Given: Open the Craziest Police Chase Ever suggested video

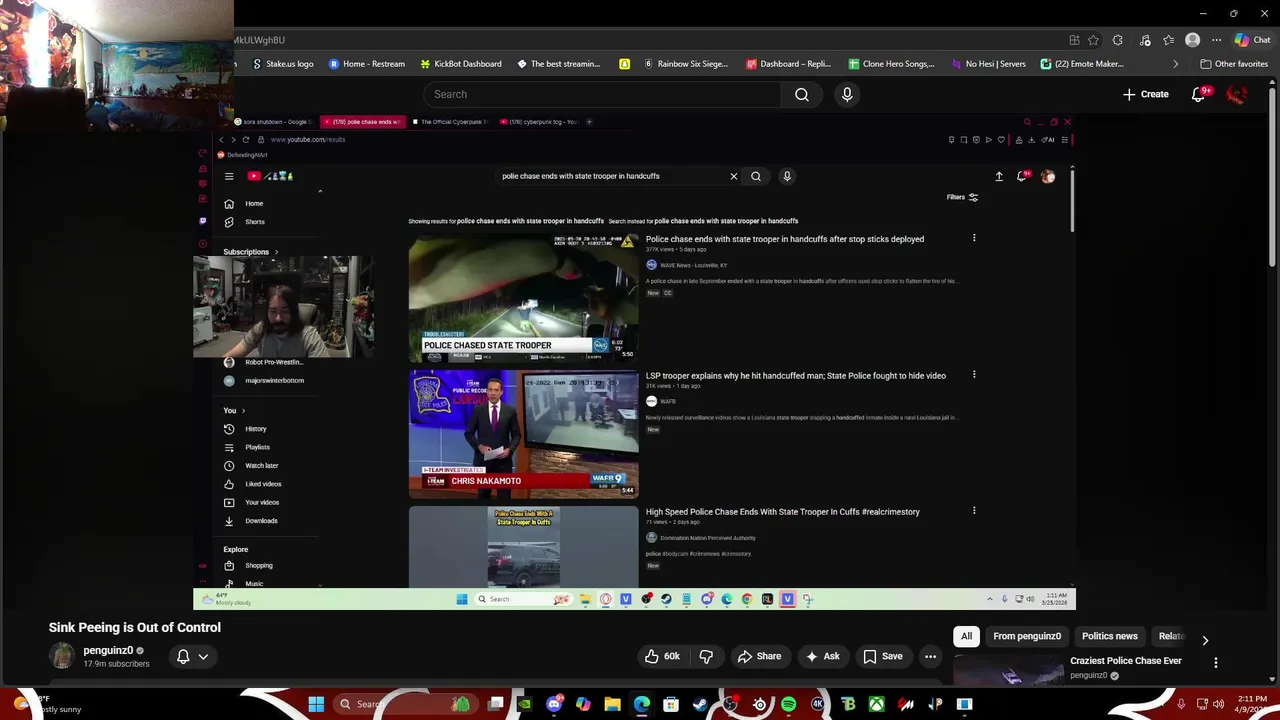Looking at the screenshot, I should click(x=1125, y=661).
